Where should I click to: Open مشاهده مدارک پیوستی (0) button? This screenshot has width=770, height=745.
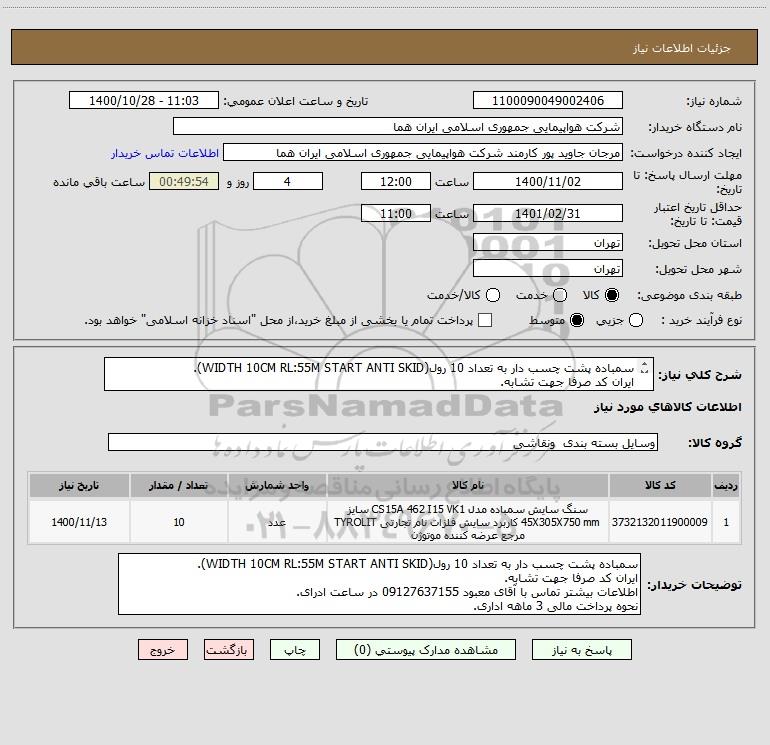pos(426,650)
